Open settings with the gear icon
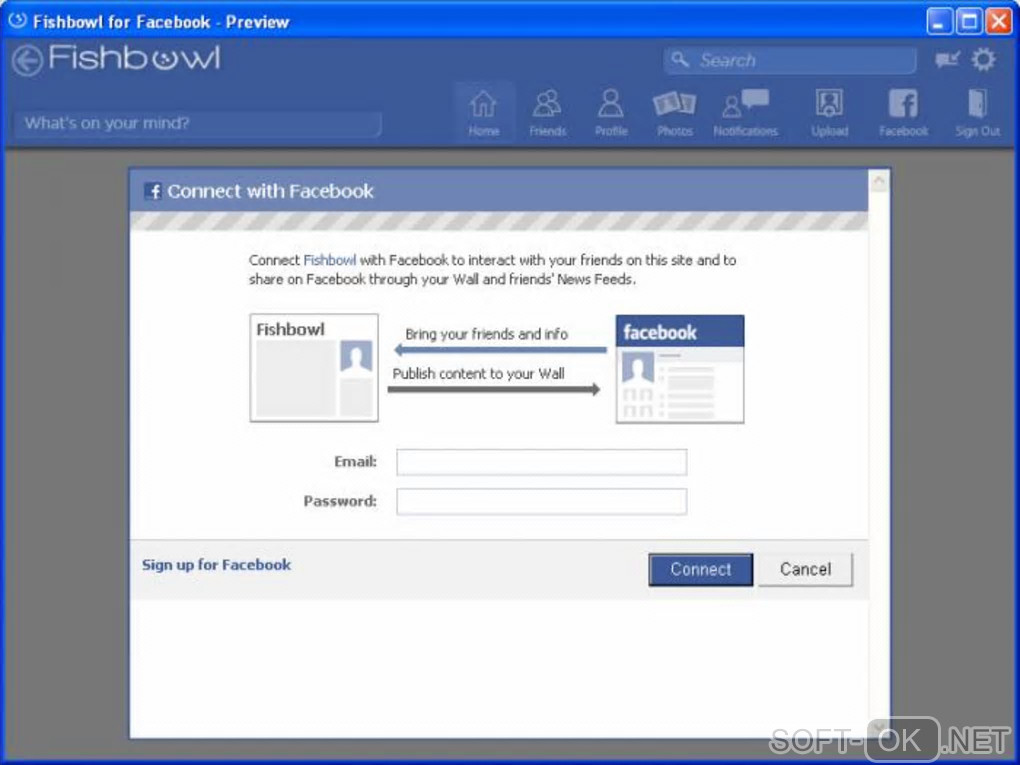 (x=983, y=60)
